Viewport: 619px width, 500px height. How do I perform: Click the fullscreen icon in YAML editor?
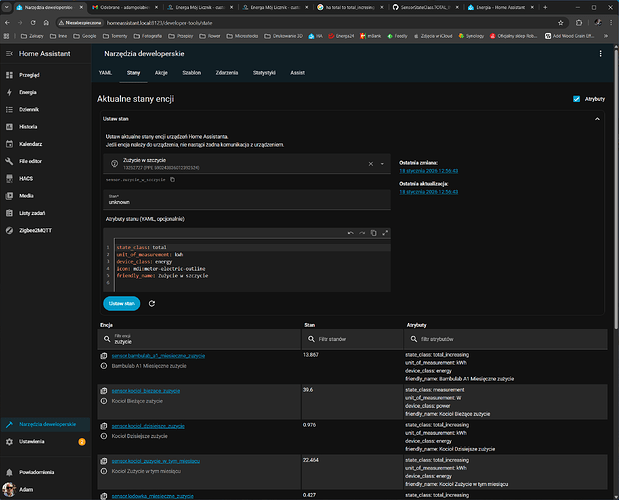[x=385, y=233]
